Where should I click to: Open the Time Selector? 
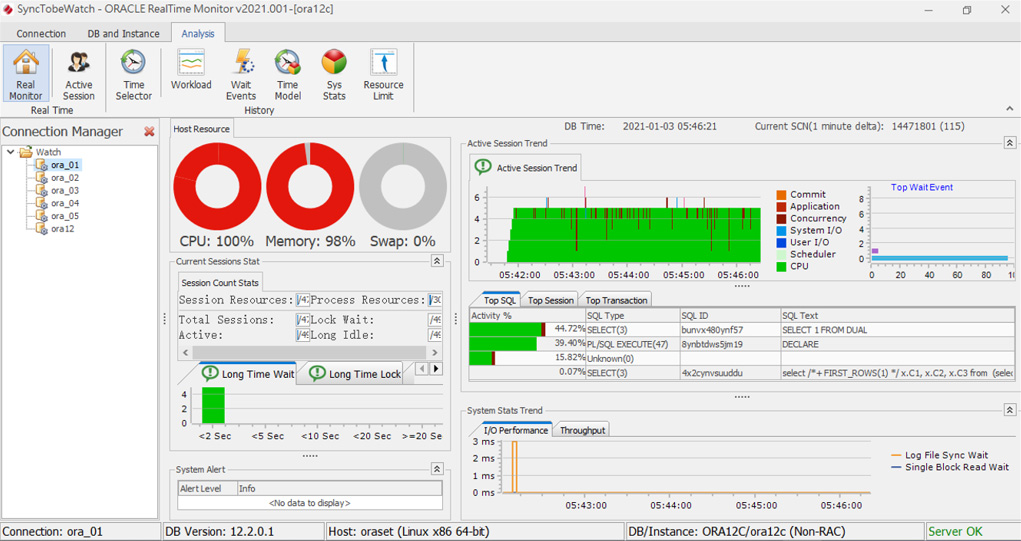point(133,74)
